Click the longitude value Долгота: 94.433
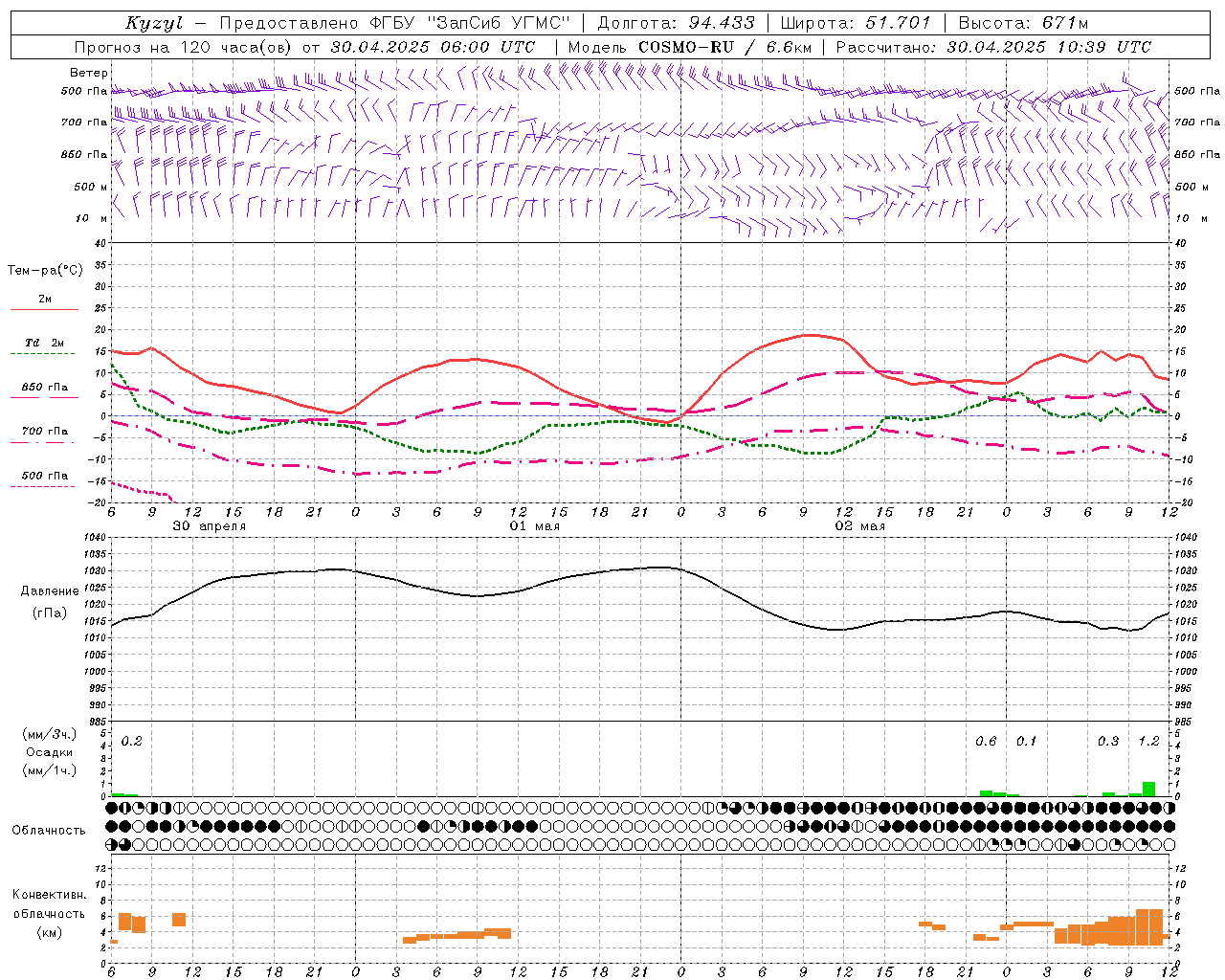This screenshot has width=1225, height=980. pos(676,23)
